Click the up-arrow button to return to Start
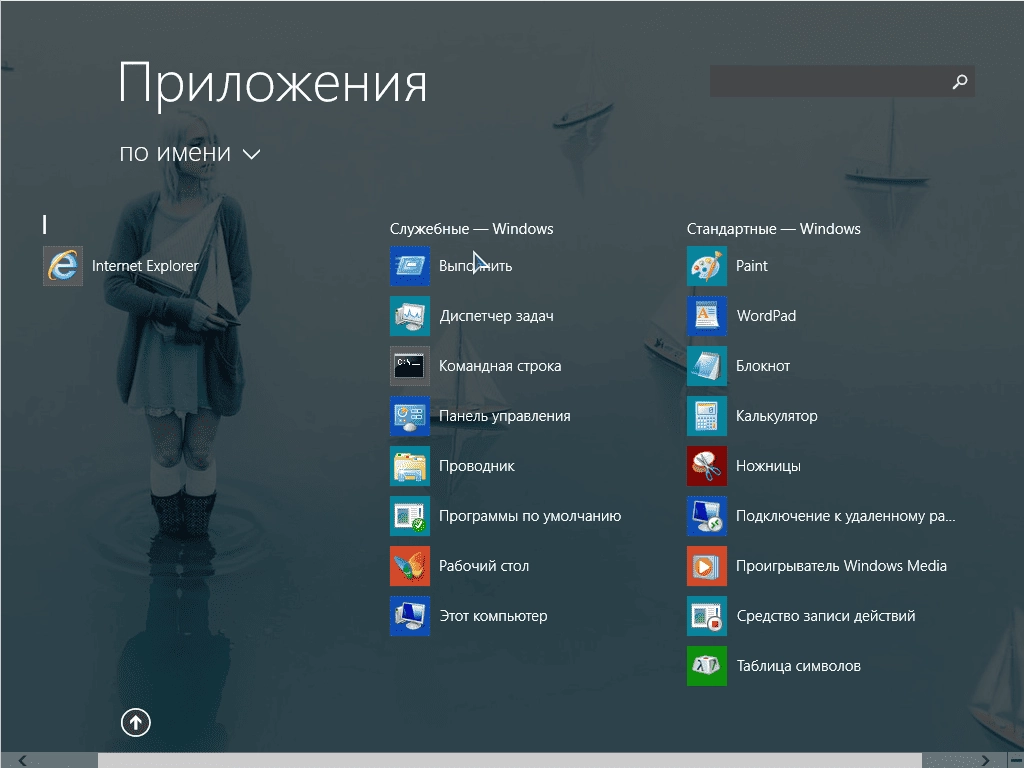 tap(136, 722)
